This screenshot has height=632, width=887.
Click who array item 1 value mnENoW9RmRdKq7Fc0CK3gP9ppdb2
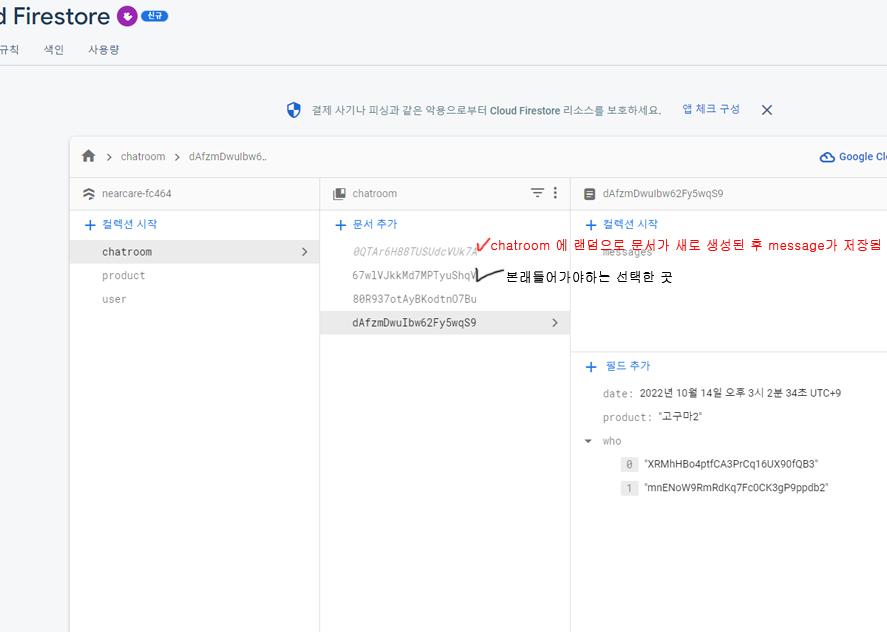point(736,488)
